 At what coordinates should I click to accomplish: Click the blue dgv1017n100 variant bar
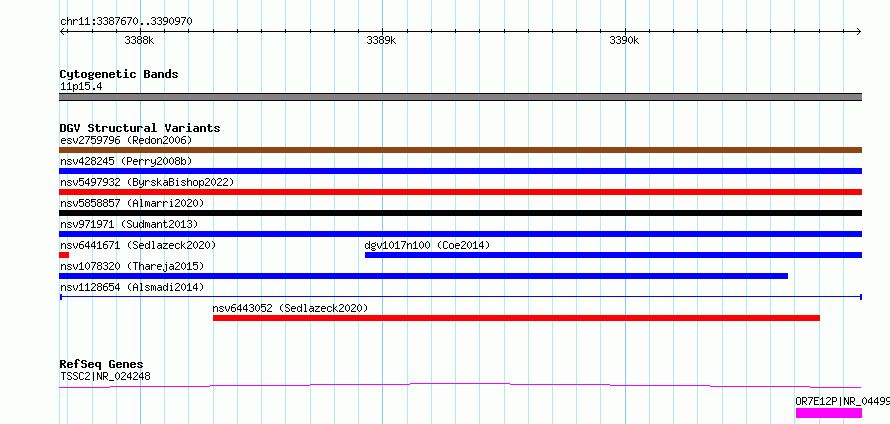tap(614, 255)
